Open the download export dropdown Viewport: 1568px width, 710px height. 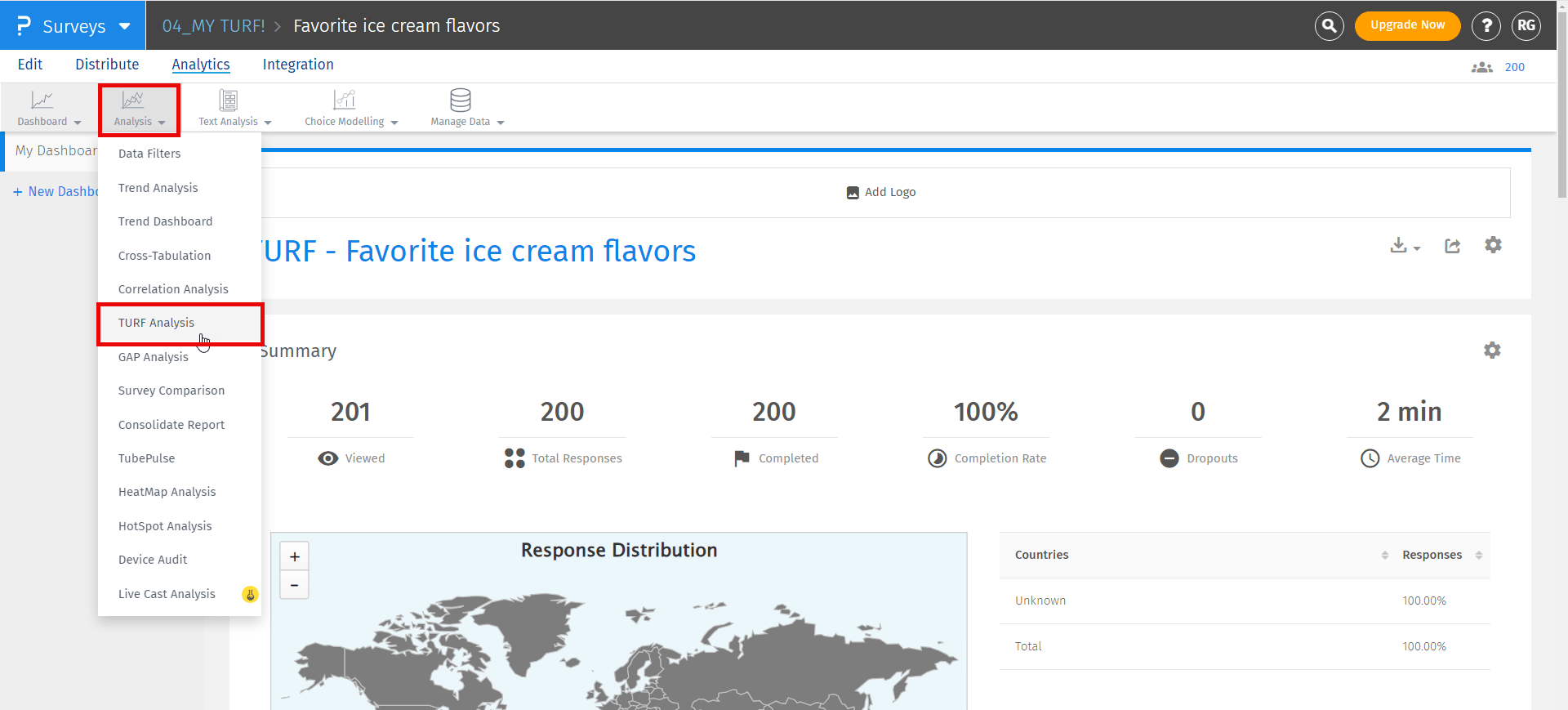tap(1405, 246)
